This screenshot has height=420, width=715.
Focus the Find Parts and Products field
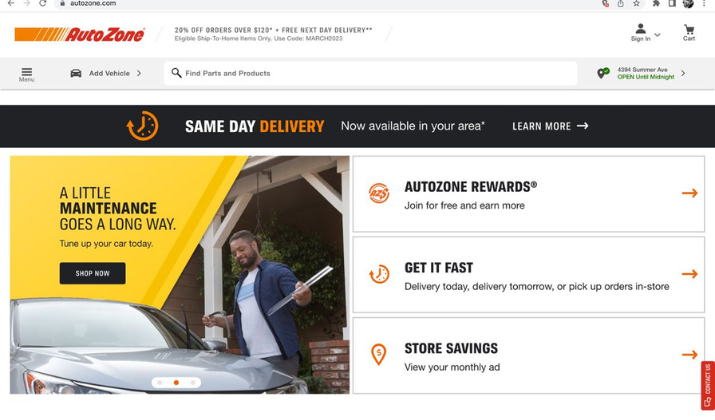click(371, 73)
